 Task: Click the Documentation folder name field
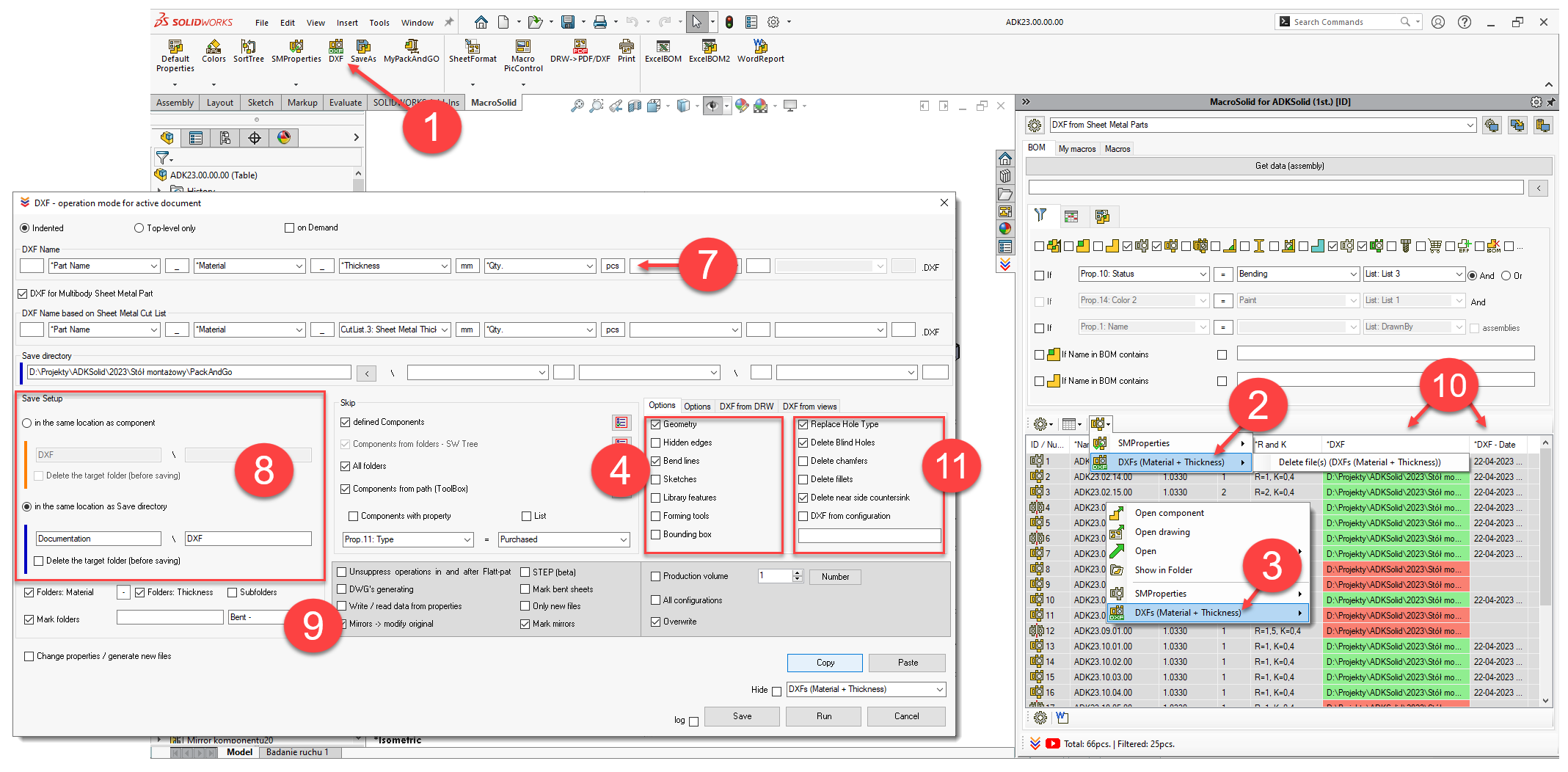[x=98, y=539]
